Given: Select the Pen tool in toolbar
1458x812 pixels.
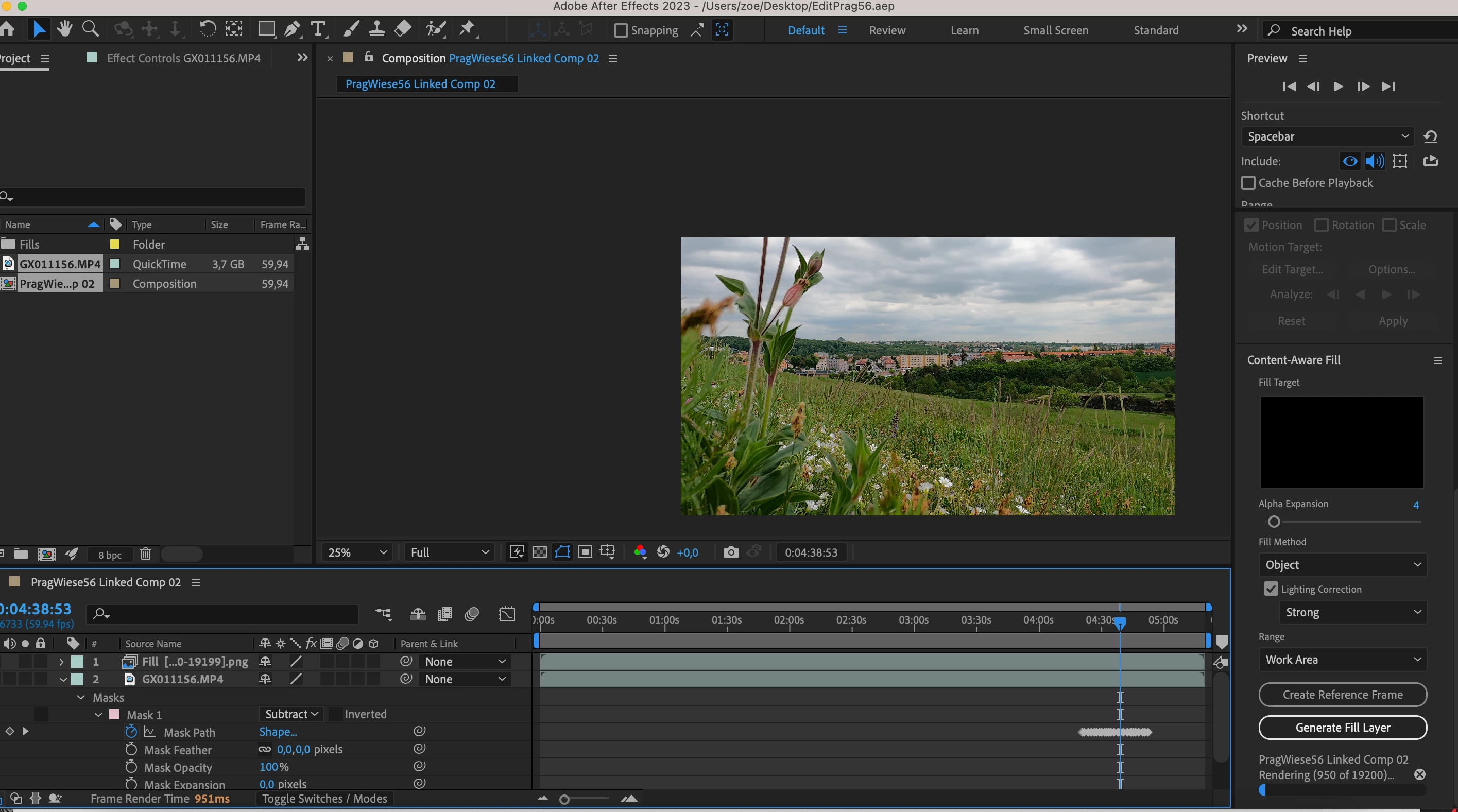Looking at the screenshot, I should pyautogui.click(x=292, y=29).
